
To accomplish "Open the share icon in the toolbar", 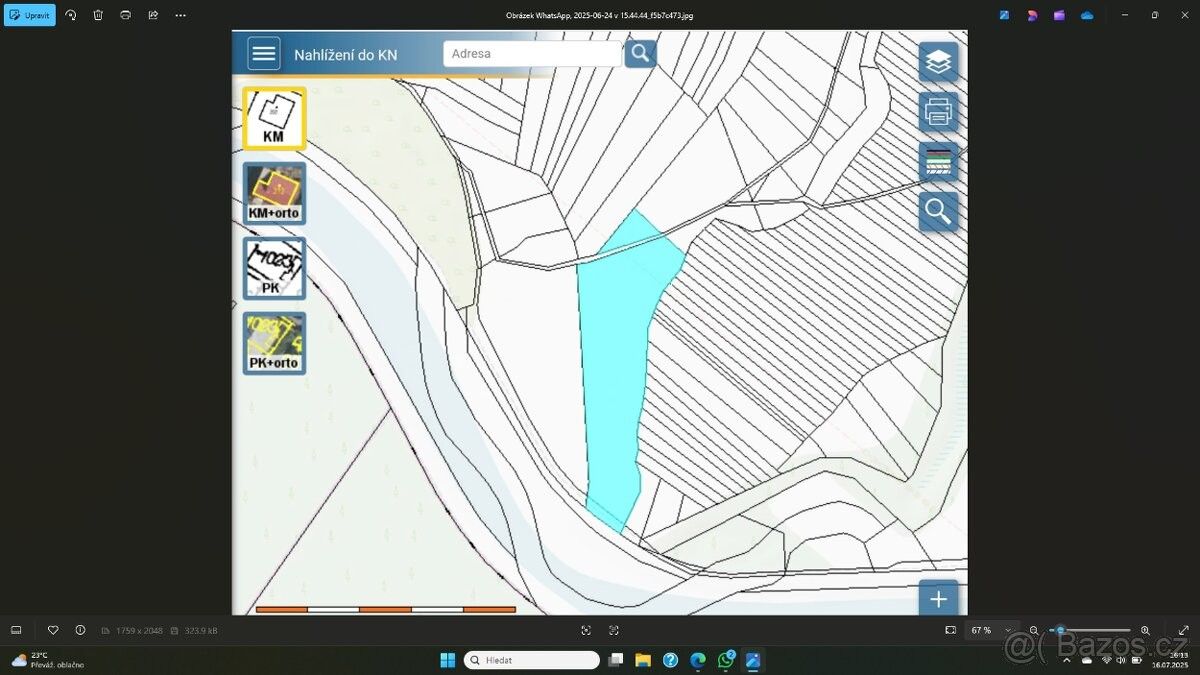I will point(153,15).
